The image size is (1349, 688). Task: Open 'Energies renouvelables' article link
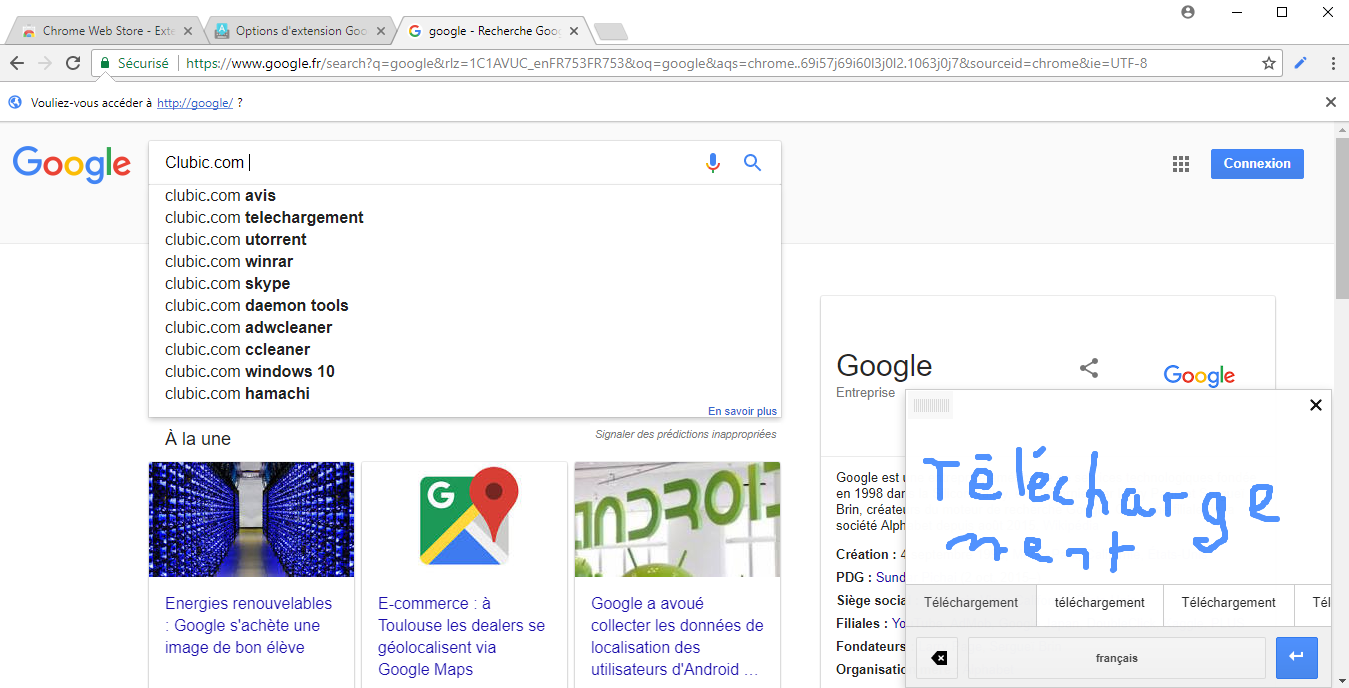pos(249,626)
